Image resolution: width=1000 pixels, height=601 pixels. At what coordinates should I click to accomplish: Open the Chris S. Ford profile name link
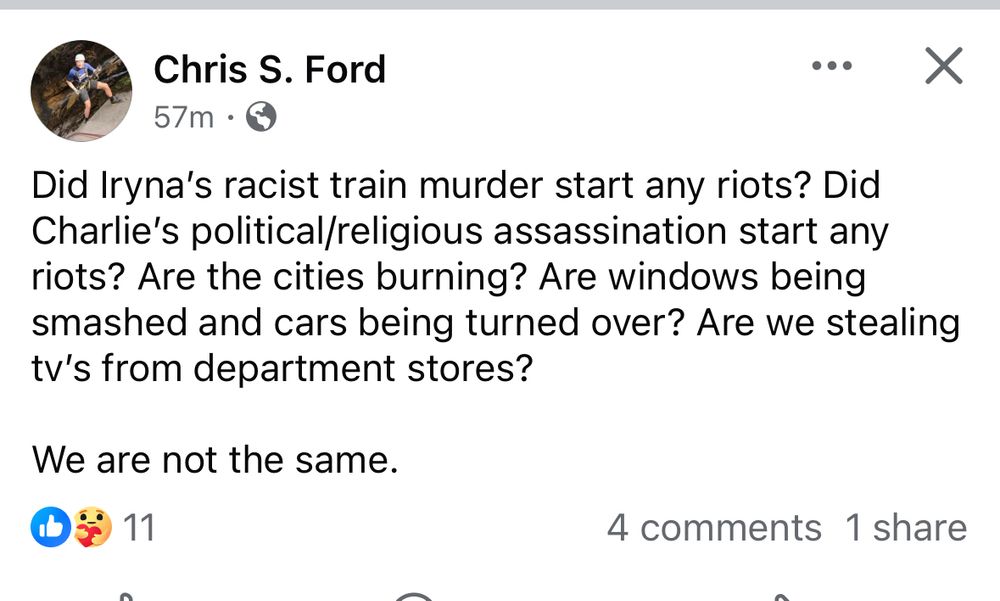pyautogui.click(x=269, y=69)
